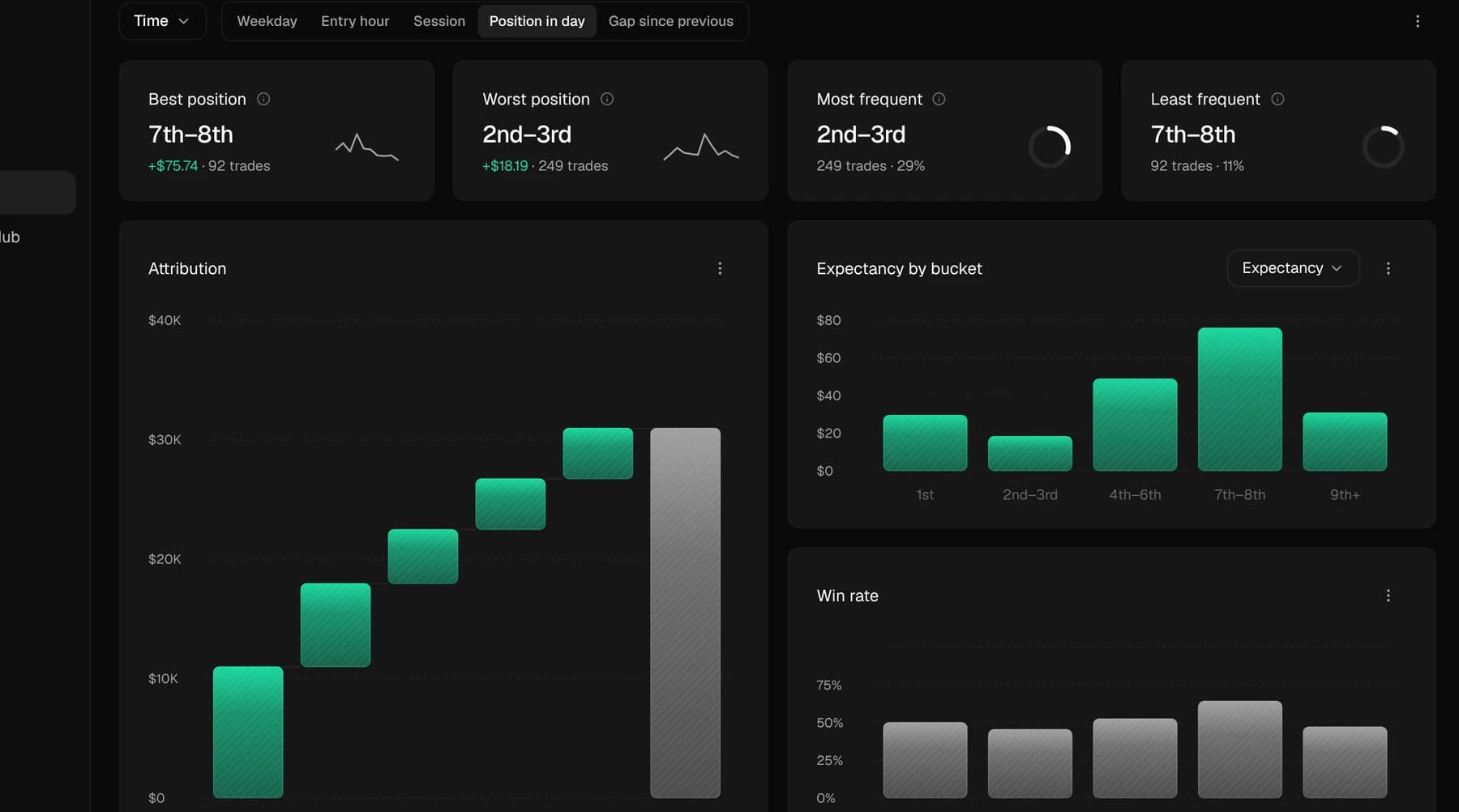
Task: Show info for the Most frequent card
Action: click(x=939, y=99)
